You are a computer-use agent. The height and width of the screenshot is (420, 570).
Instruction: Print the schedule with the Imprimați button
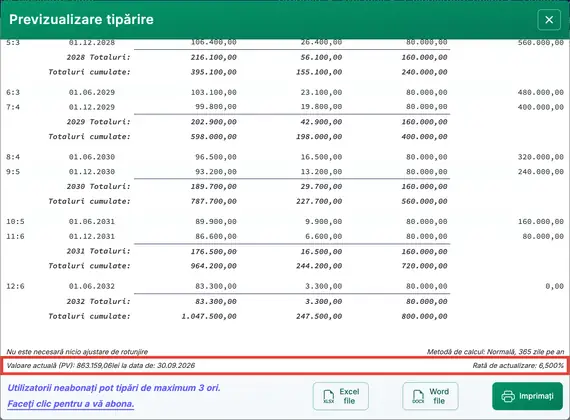[x=527, y=396]
